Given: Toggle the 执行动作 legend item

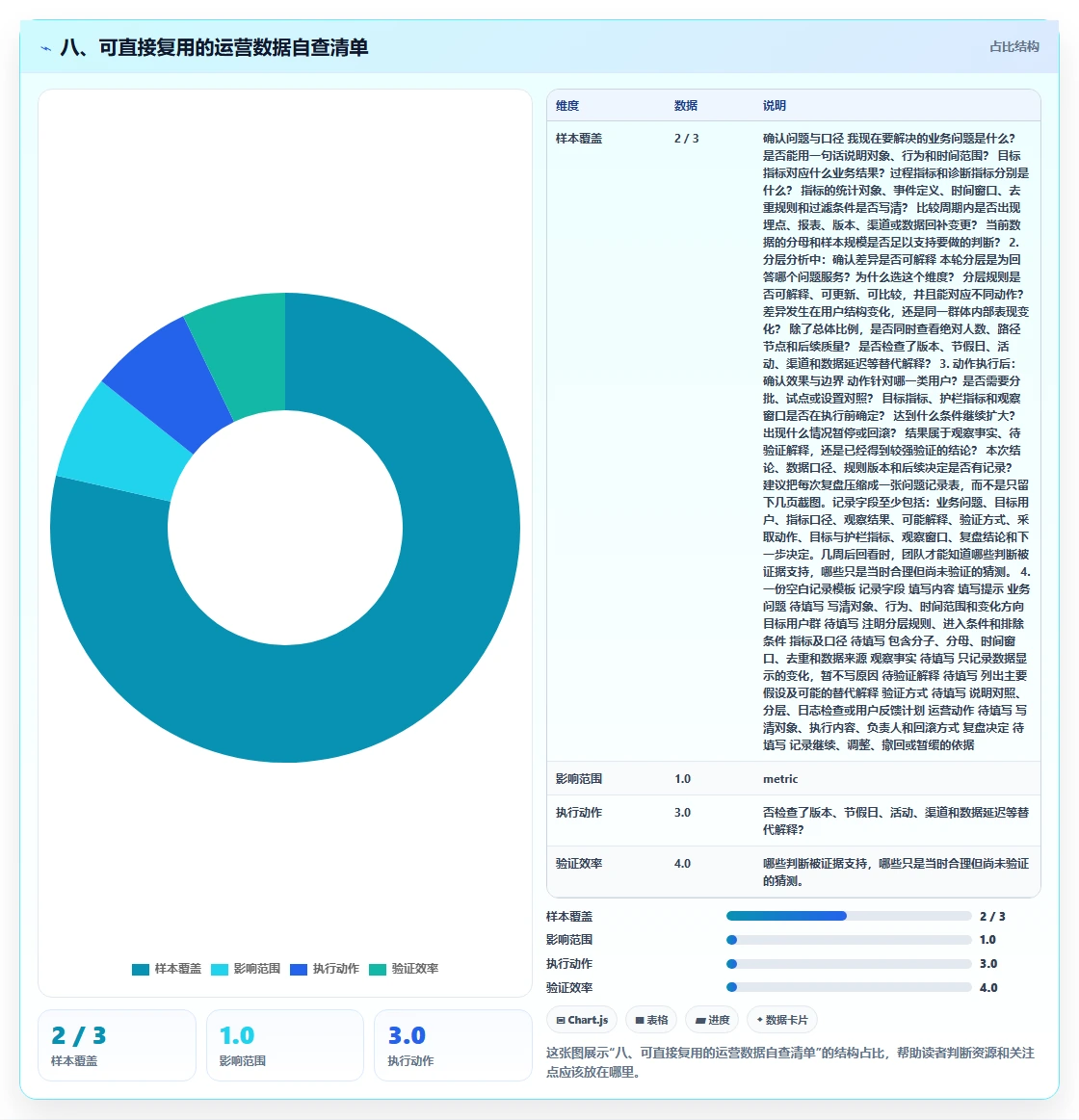Looking at the screenshot, I should (325, 969).
